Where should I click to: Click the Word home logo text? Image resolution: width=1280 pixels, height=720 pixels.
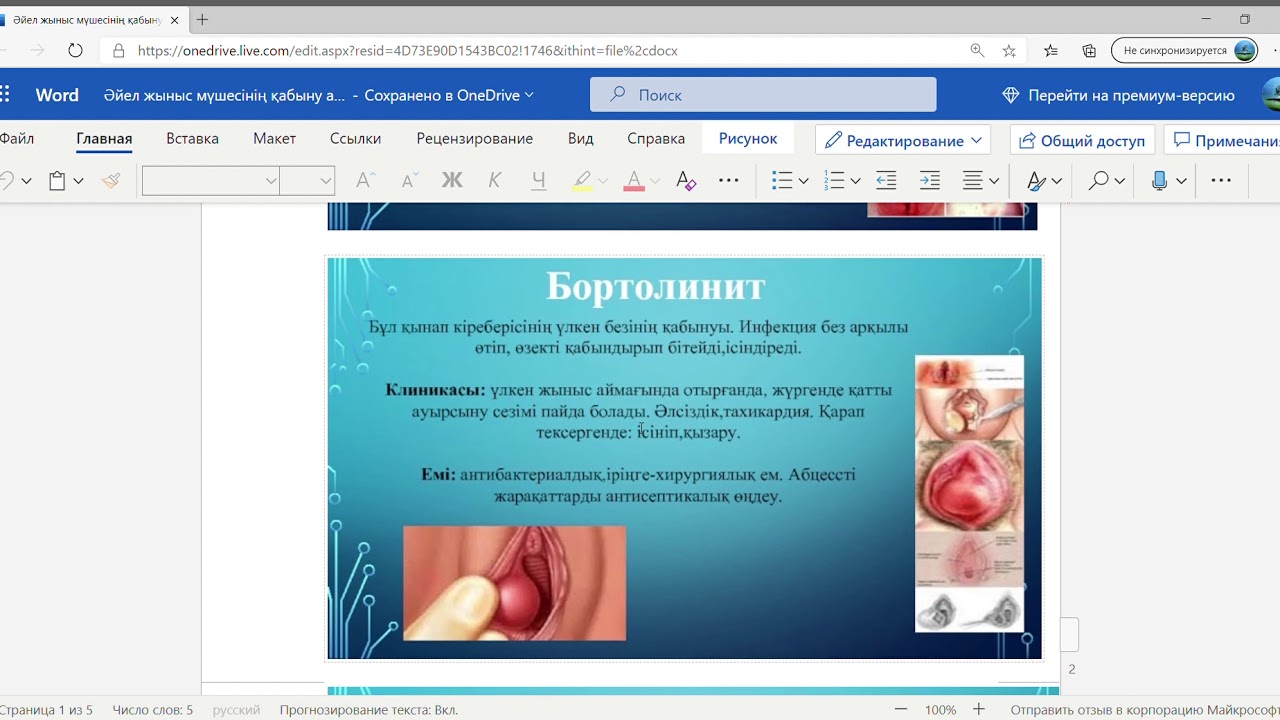(x=57, y=95)
